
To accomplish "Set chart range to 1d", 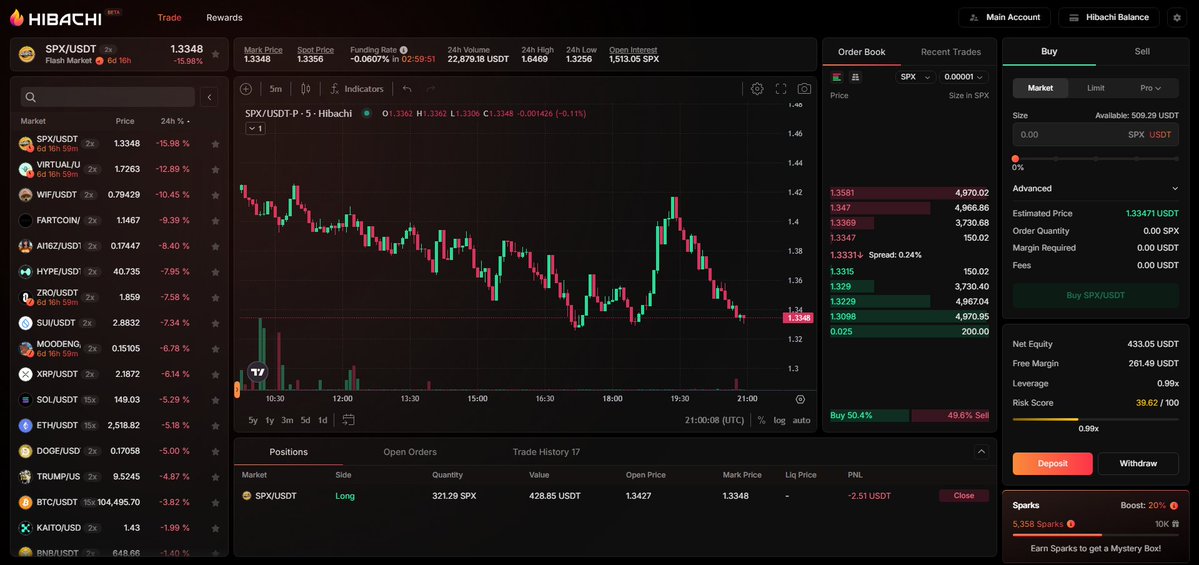I will point(323,420).
